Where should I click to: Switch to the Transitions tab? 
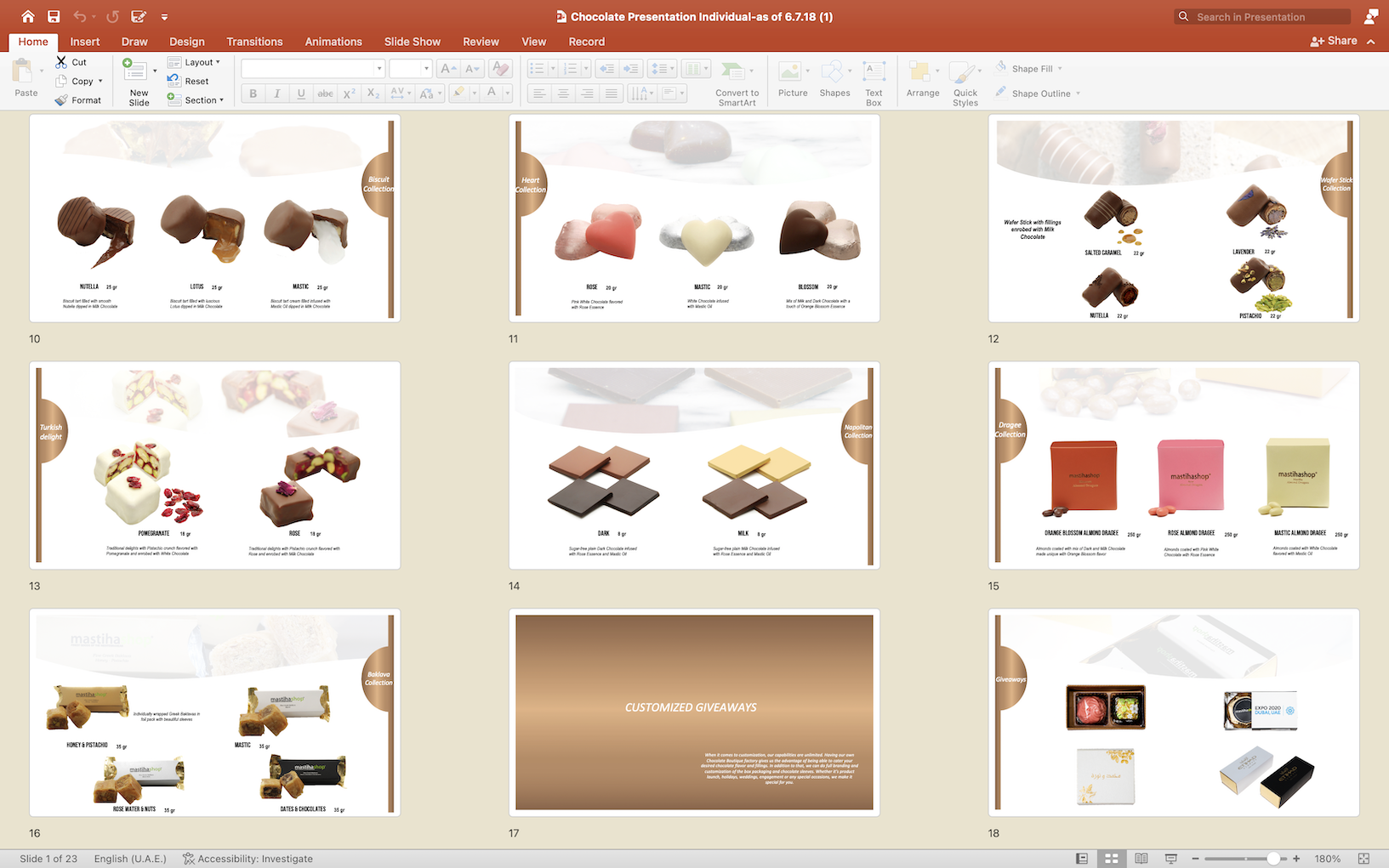pyautogui.click(x=254, y=42)
